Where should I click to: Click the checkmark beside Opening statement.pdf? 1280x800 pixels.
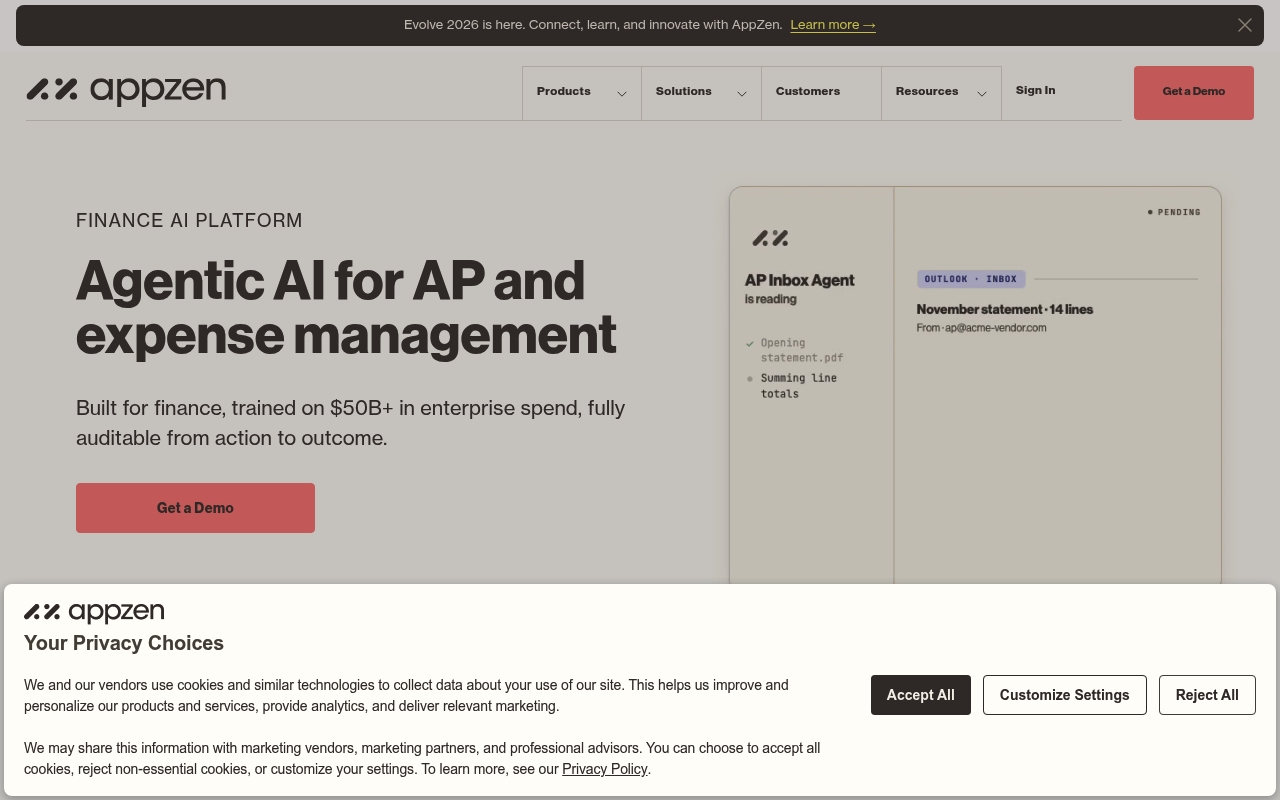750,343
